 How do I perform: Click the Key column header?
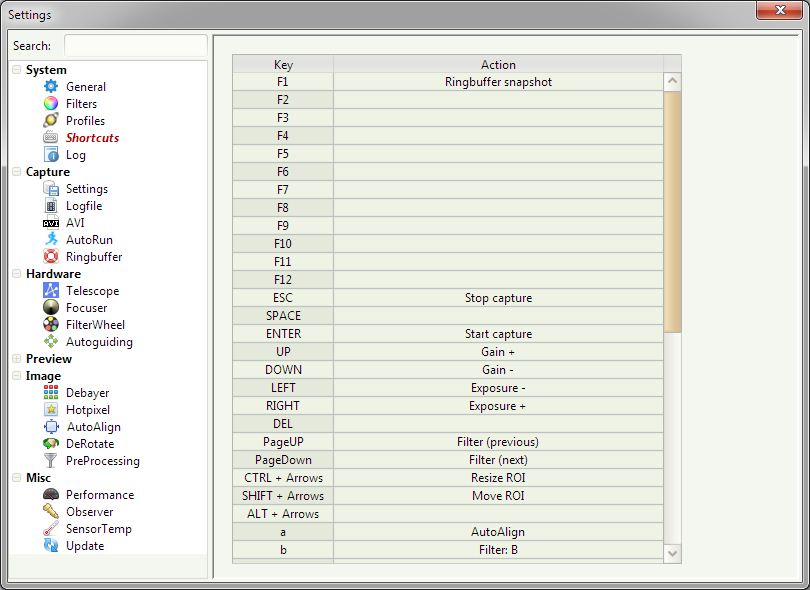pyautogui.click(x=283, y=64)
